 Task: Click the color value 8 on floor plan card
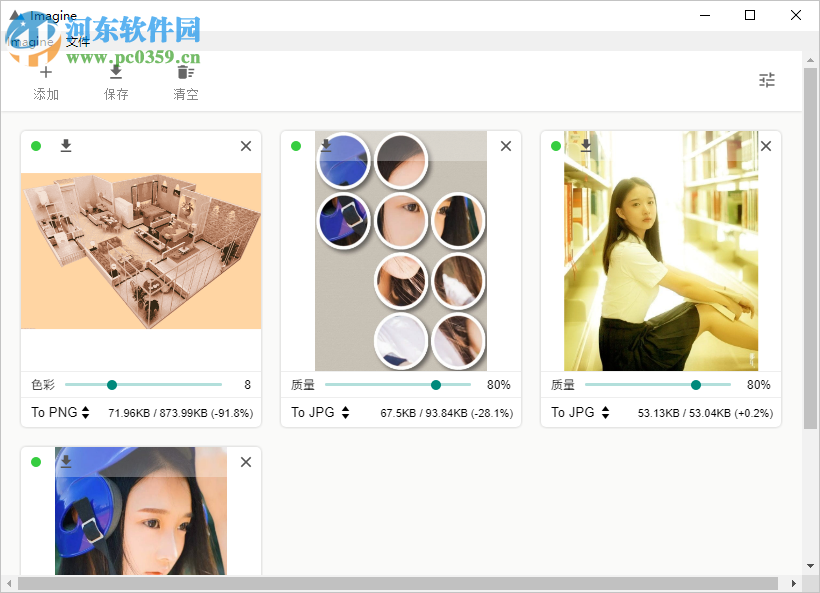[247, 385]
